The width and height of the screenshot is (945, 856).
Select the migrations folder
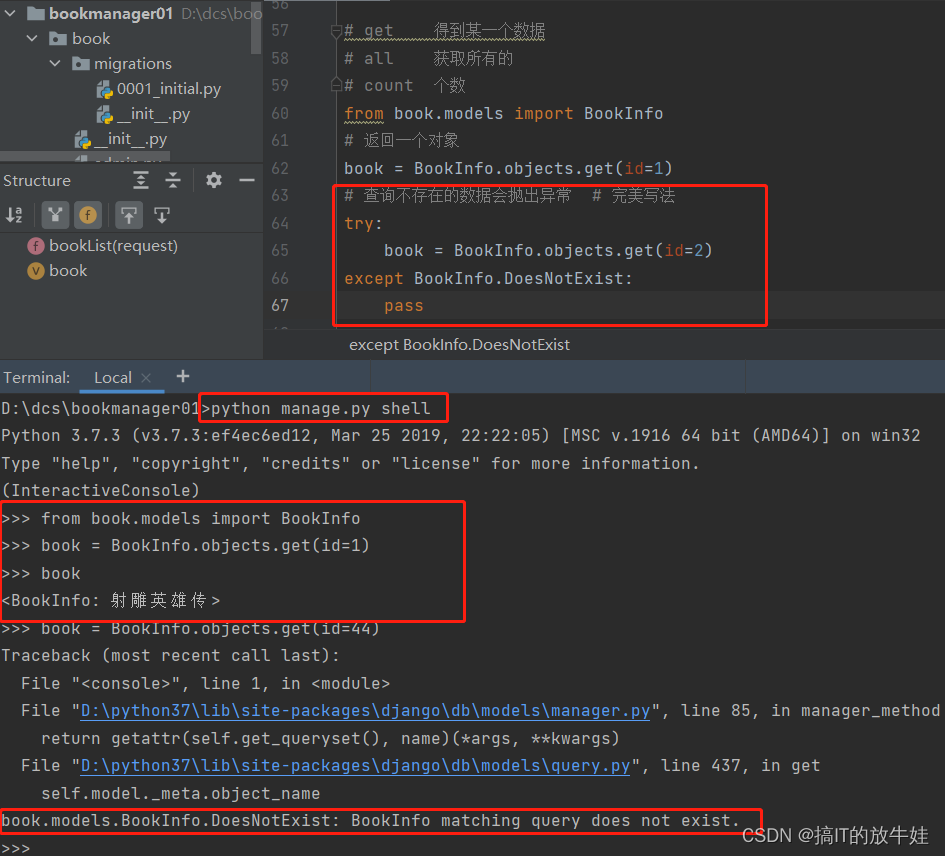[133, 63]
